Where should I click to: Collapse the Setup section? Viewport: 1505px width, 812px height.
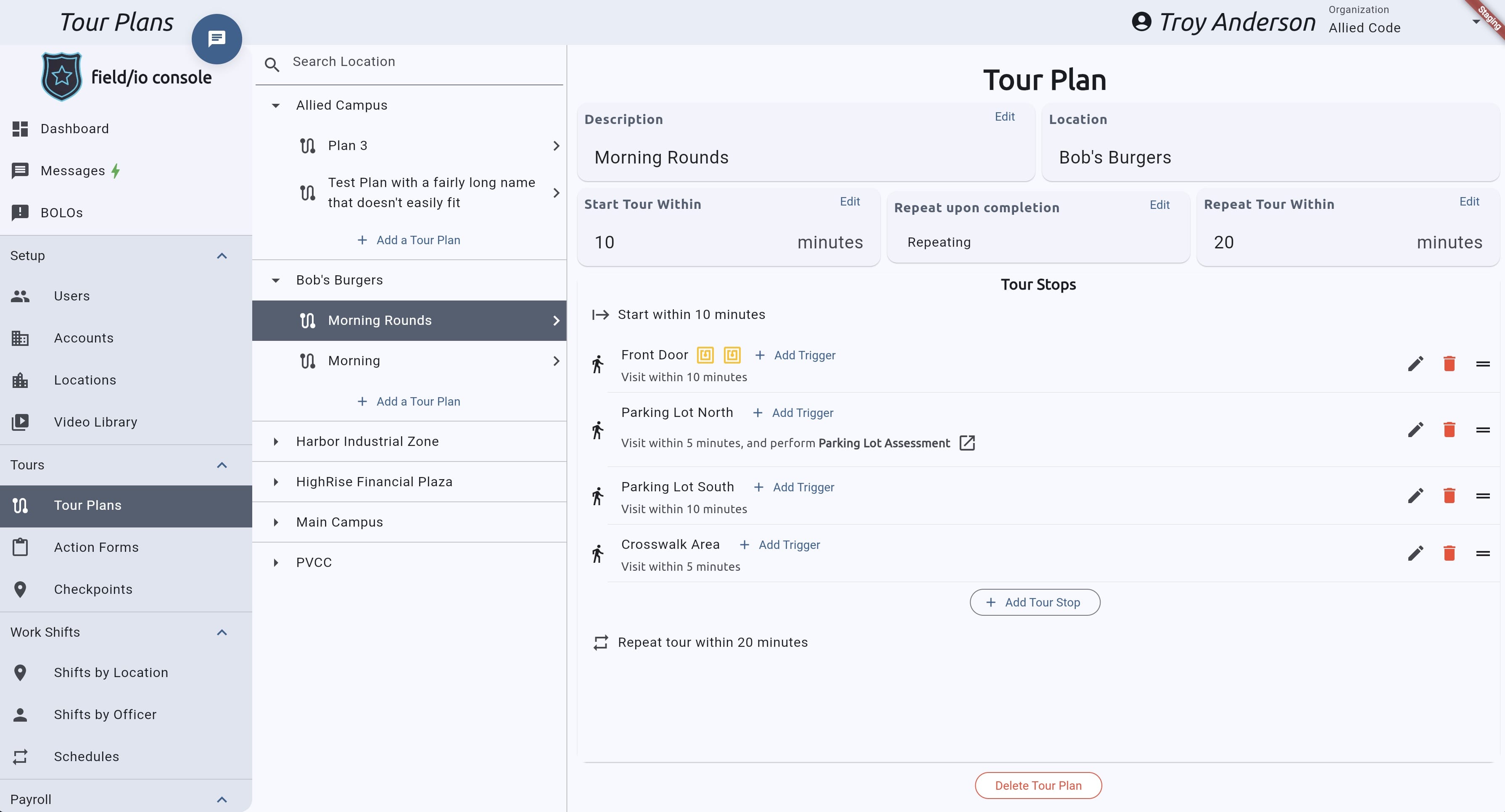point(222,256)
